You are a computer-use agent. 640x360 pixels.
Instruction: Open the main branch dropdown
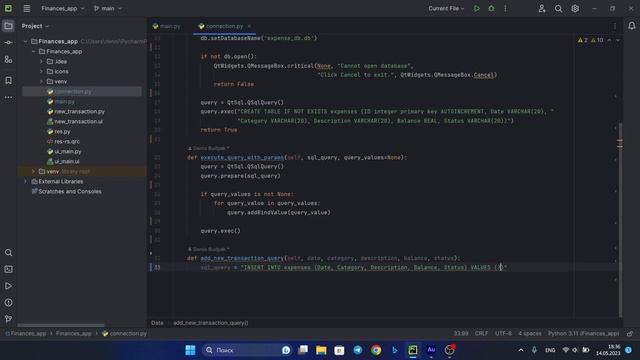[x=108, y=8]
